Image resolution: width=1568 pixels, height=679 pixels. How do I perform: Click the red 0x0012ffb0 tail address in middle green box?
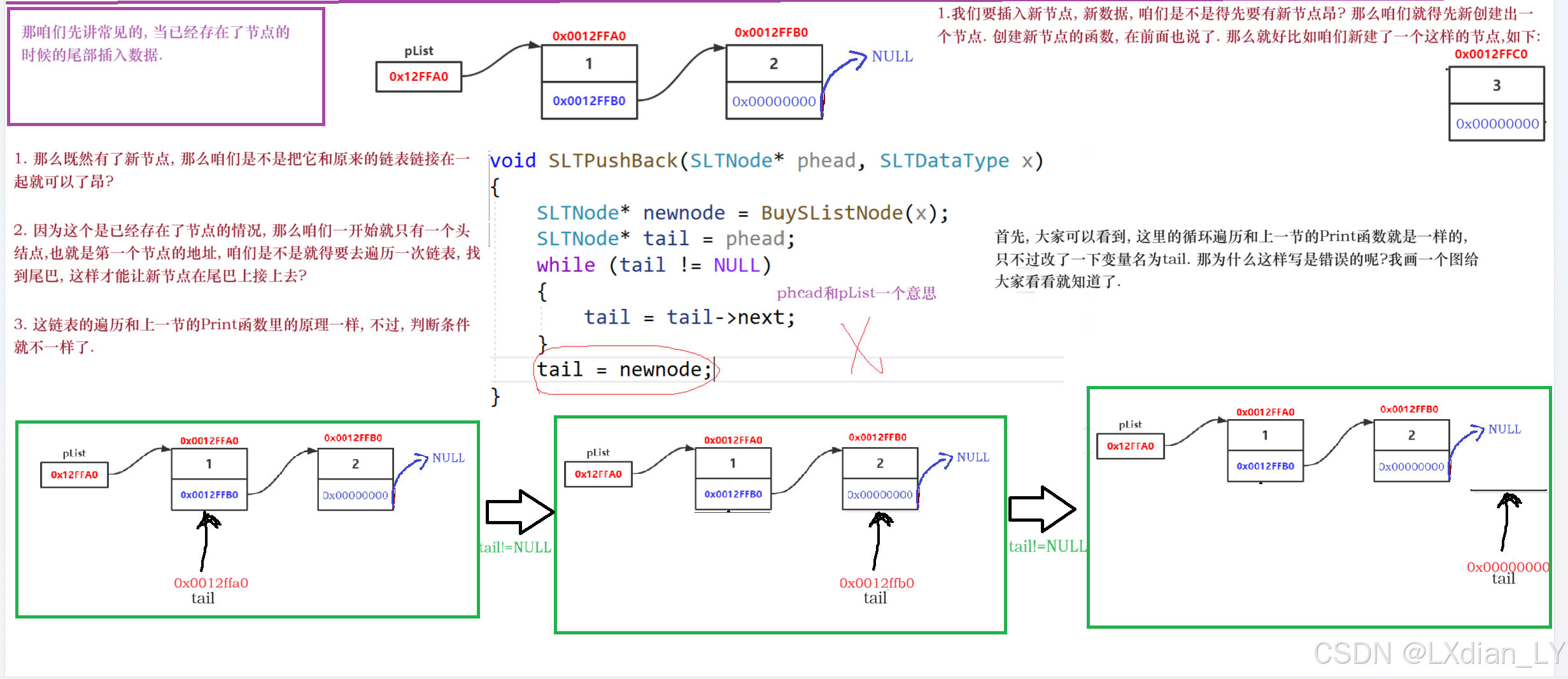click(x=877, y=583)
